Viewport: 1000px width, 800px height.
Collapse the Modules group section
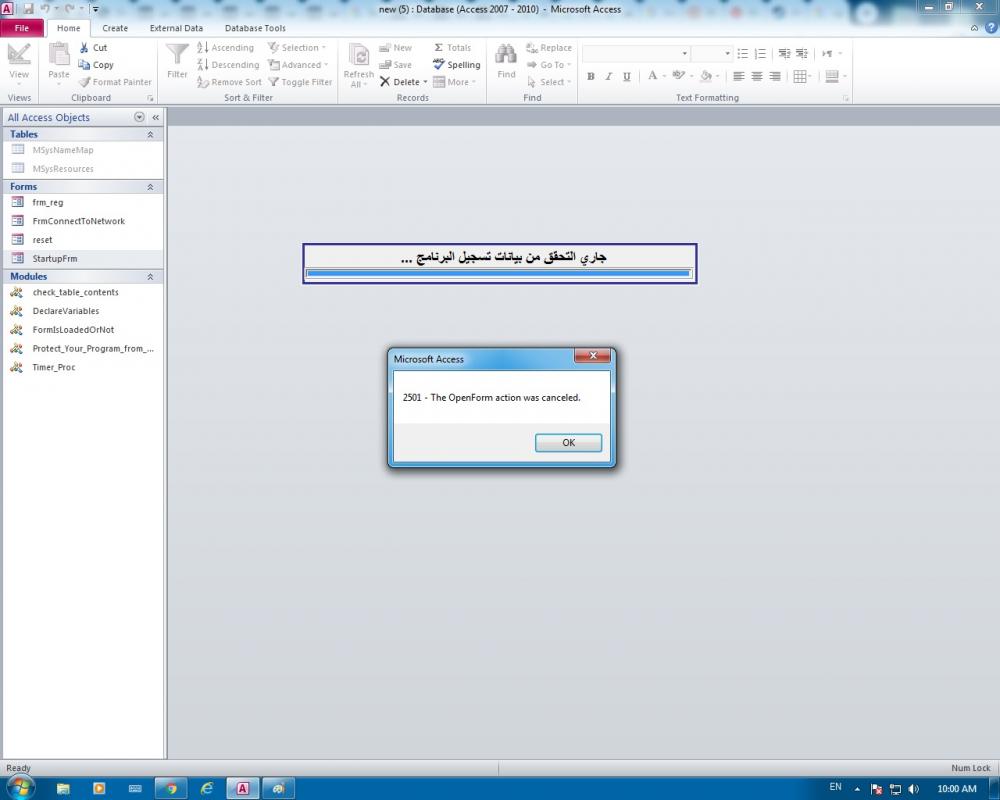tap(150, 277)
